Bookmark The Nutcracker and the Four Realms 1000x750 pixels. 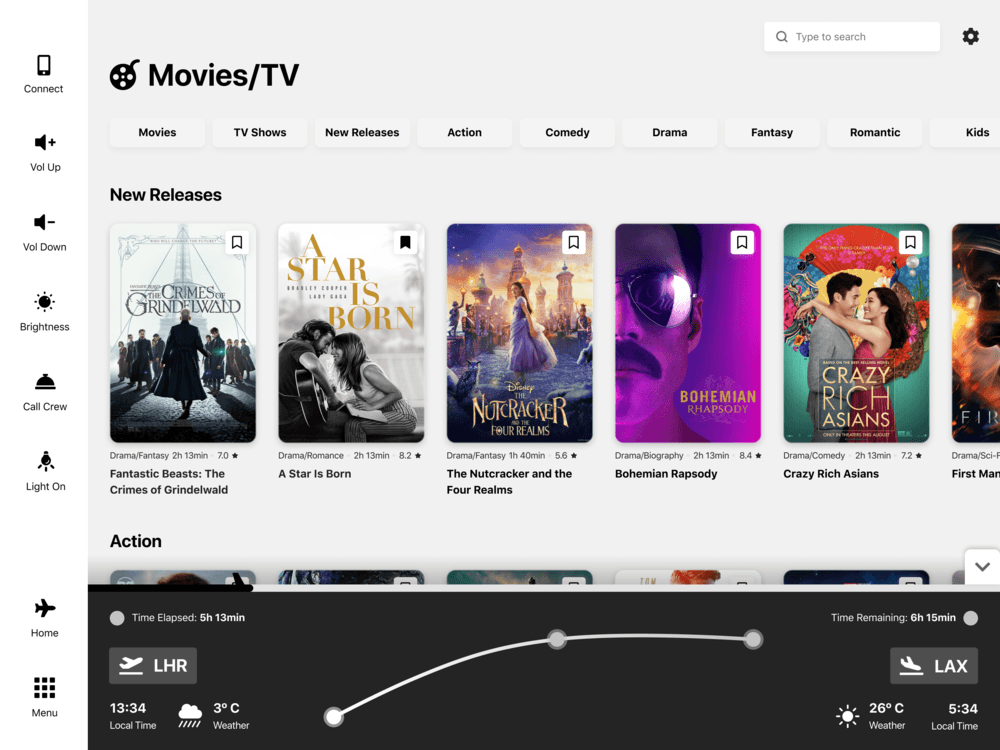point(573,242)
